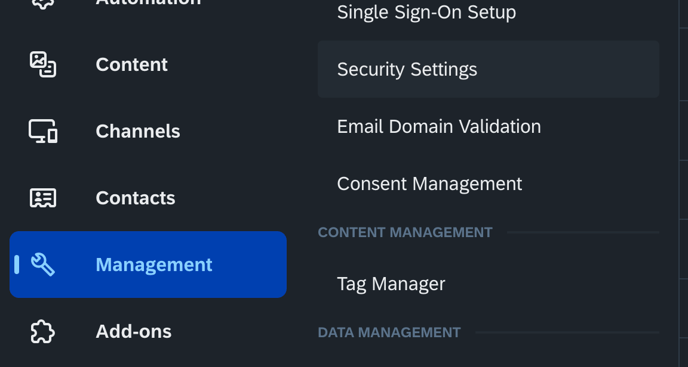Click the Contacts card icon
The height and width of the screenshot is (367, 688).
pyautogui.click(x=43, y=198)
